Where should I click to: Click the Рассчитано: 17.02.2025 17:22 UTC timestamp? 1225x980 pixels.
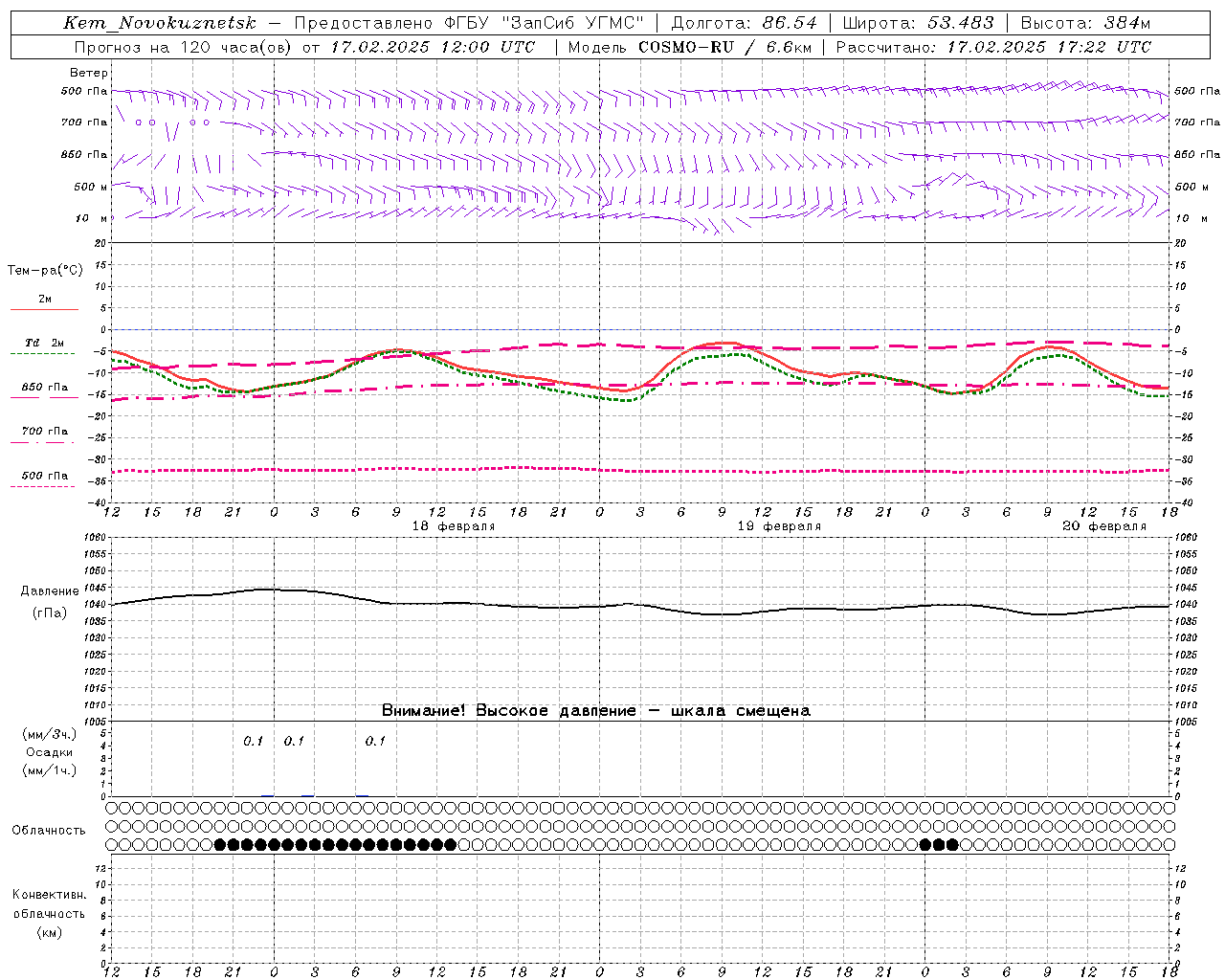click(x=994, y=47)
